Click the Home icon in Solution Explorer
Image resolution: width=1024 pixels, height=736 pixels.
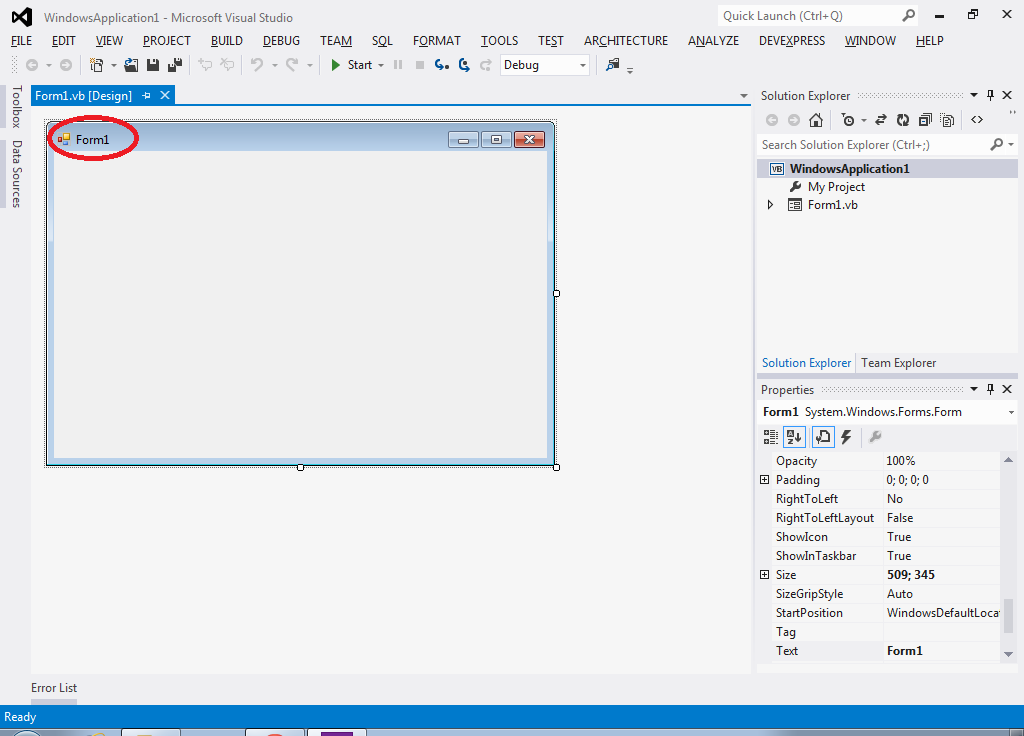[x=816, y=119]
